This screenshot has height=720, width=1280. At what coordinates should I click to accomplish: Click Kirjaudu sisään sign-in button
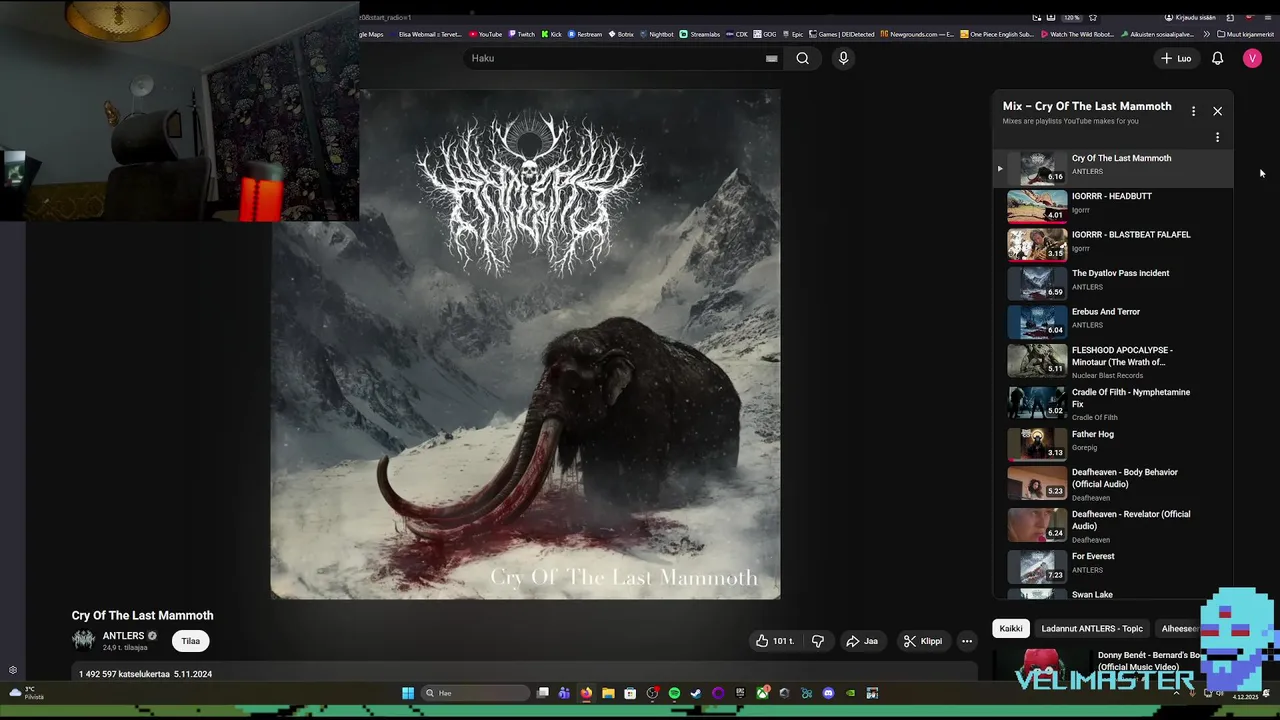click(x=1190, y=17)
